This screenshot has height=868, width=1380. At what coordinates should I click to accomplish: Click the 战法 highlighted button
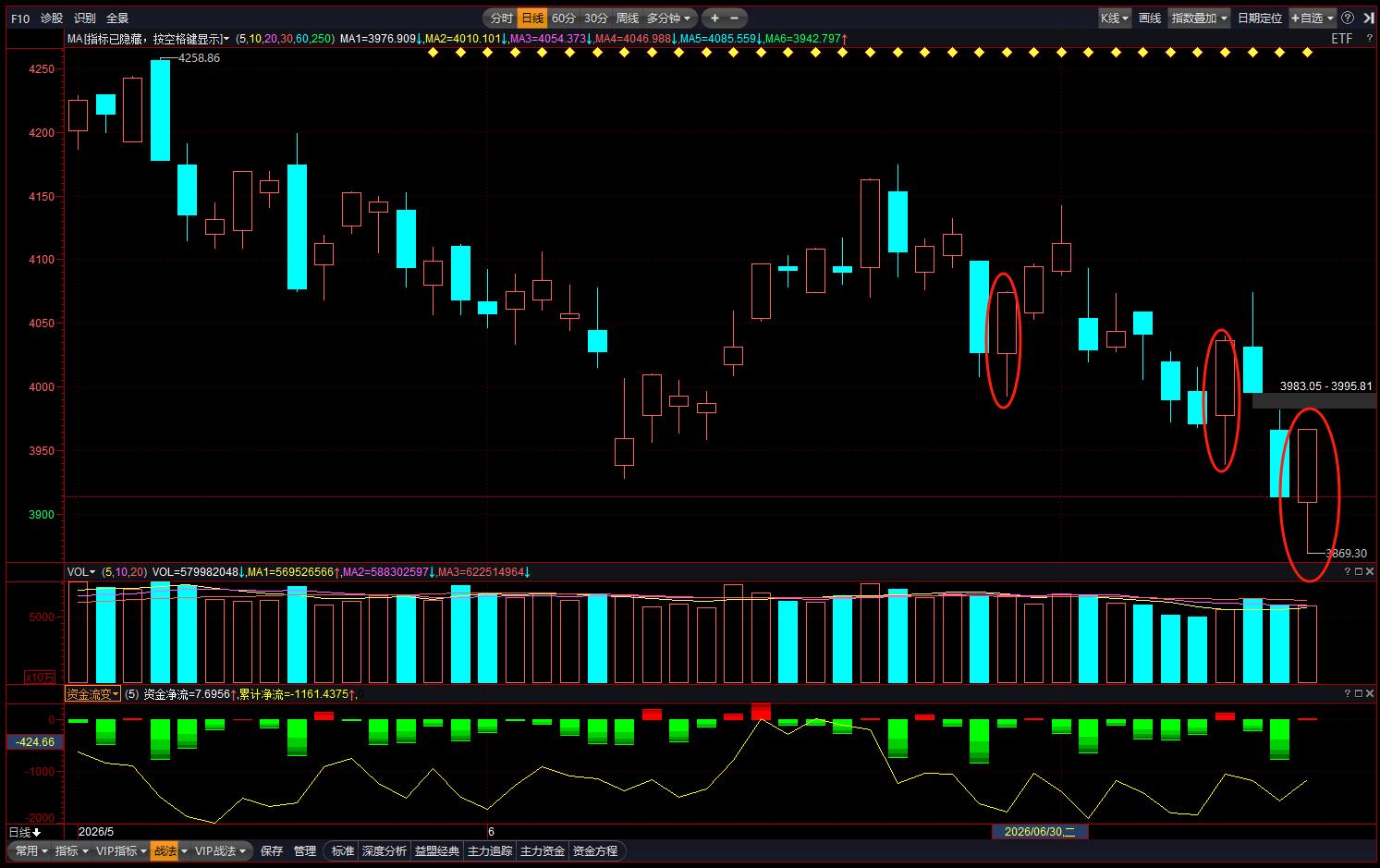(165, 850)
